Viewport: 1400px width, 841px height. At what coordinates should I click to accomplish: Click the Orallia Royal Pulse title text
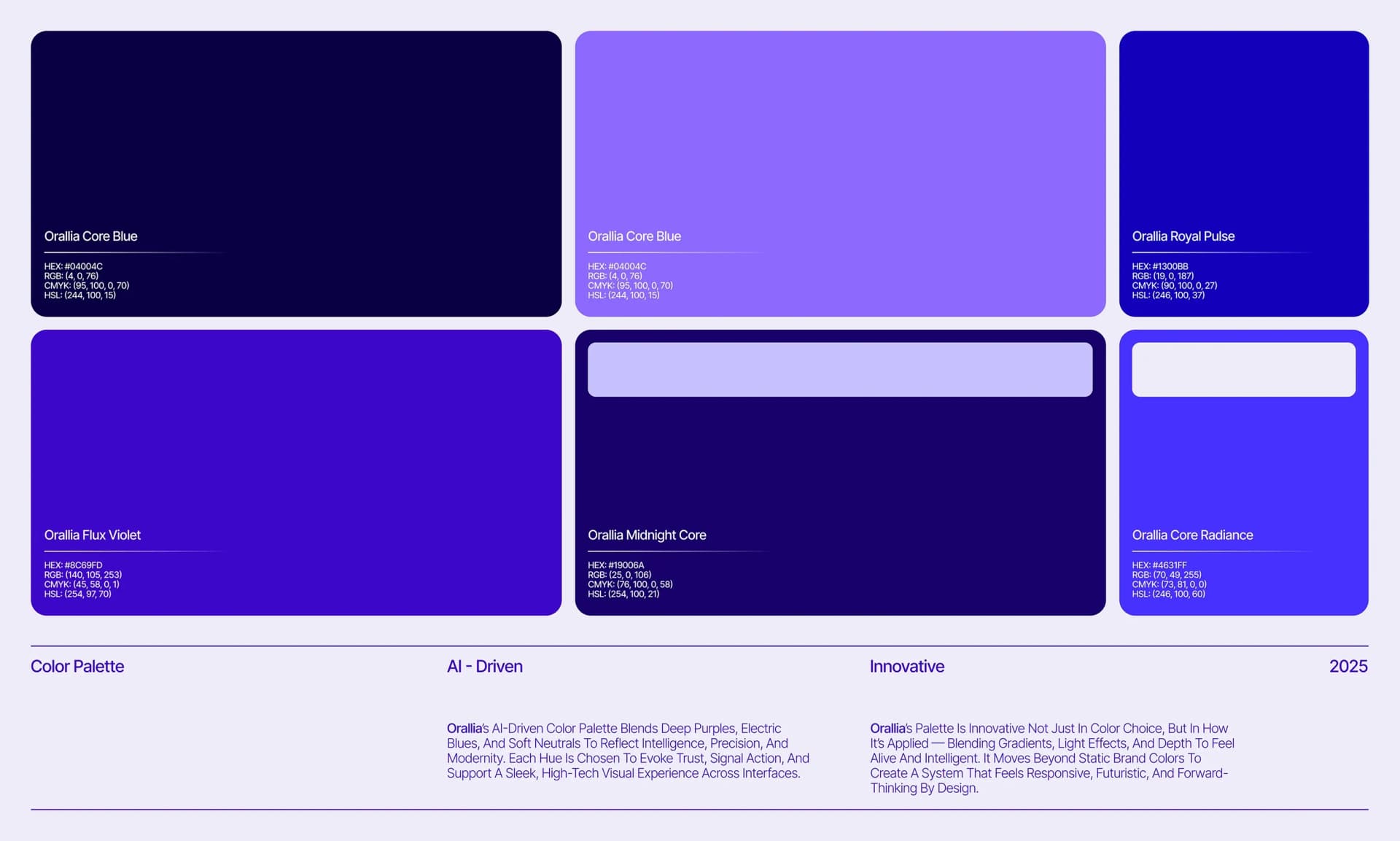pos(1183,236)
